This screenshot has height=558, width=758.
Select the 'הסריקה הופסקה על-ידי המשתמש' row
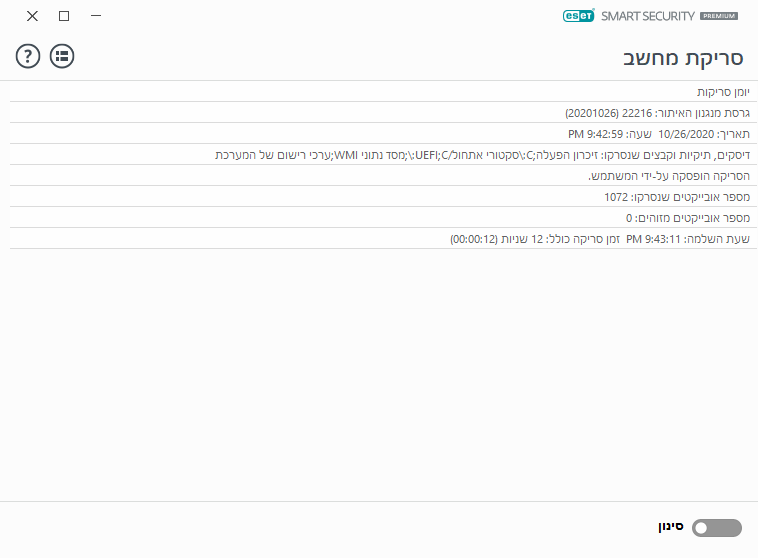(383, 176)
